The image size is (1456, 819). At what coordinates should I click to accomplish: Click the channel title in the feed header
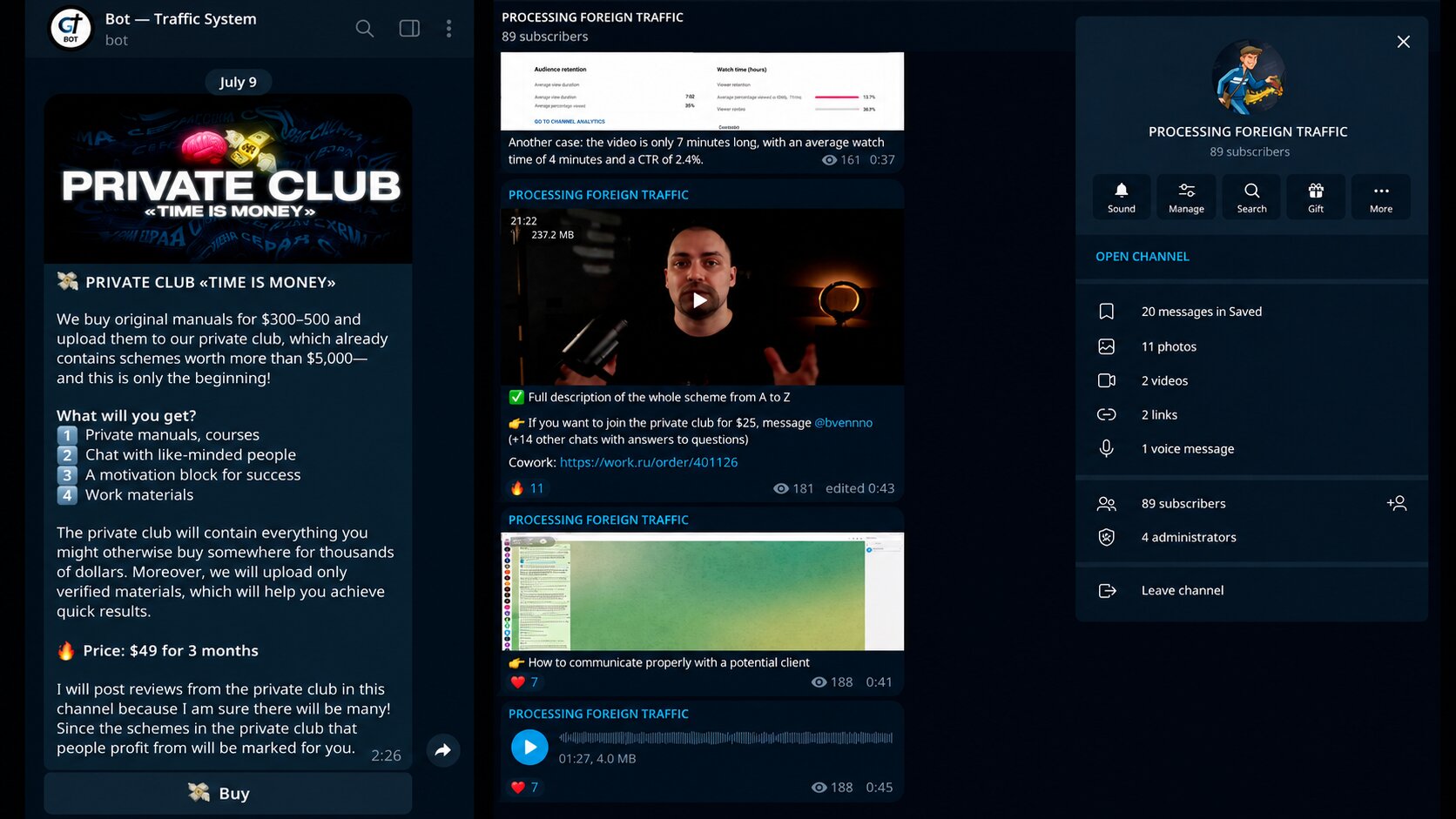592,17
